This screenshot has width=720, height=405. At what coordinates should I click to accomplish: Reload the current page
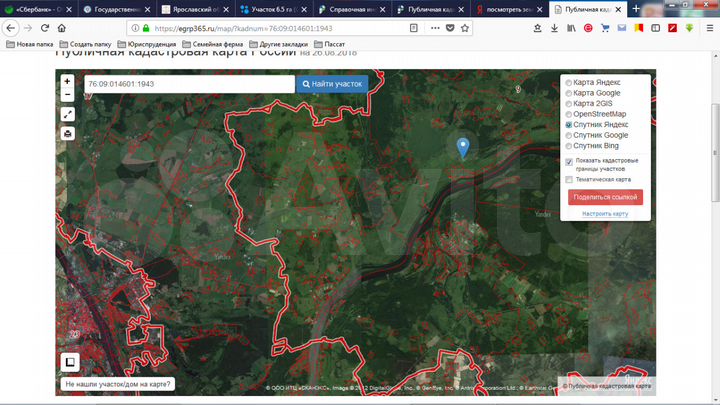point(45,28)
